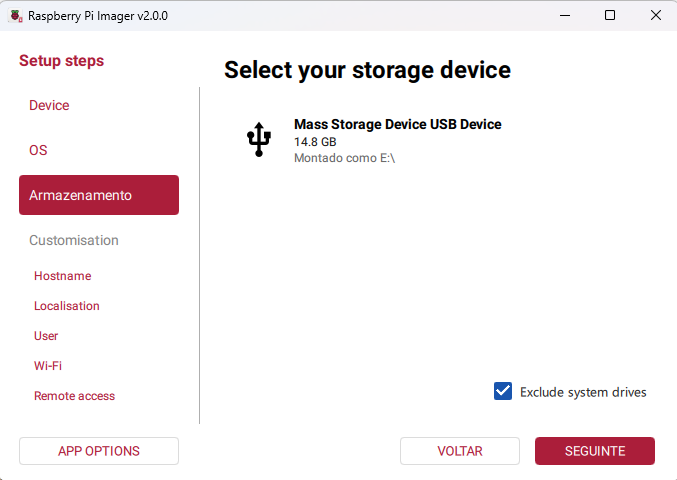Select the Armazenamento step
This screenshot has width=677, height=480.
tap(98, 195)
